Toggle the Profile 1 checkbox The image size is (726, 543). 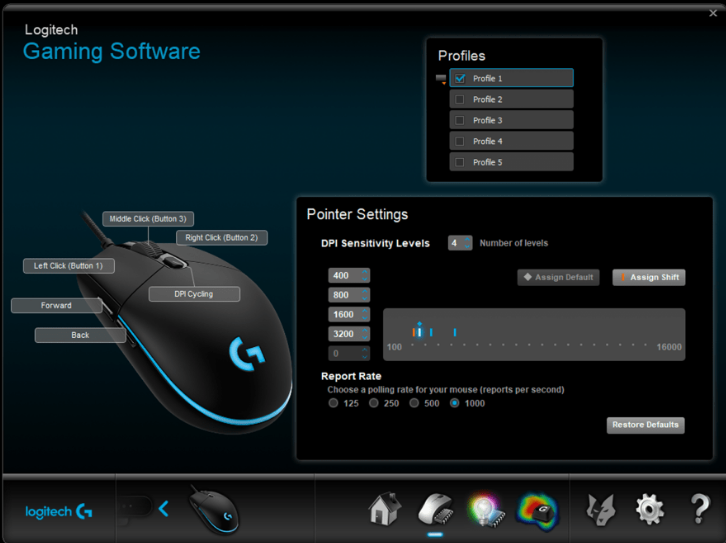[460, 78]
